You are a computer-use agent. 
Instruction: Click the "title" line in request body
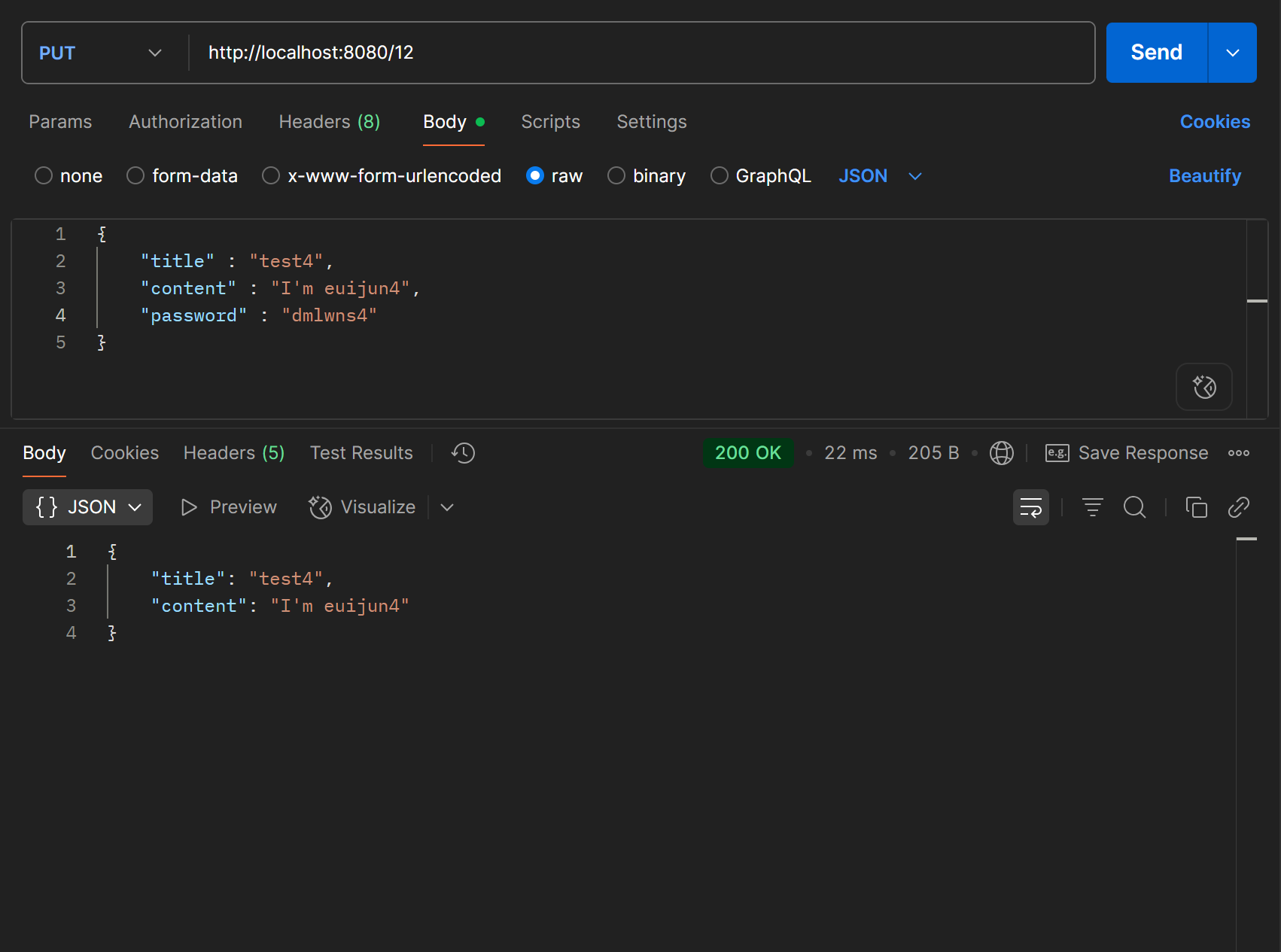point(237,261)
